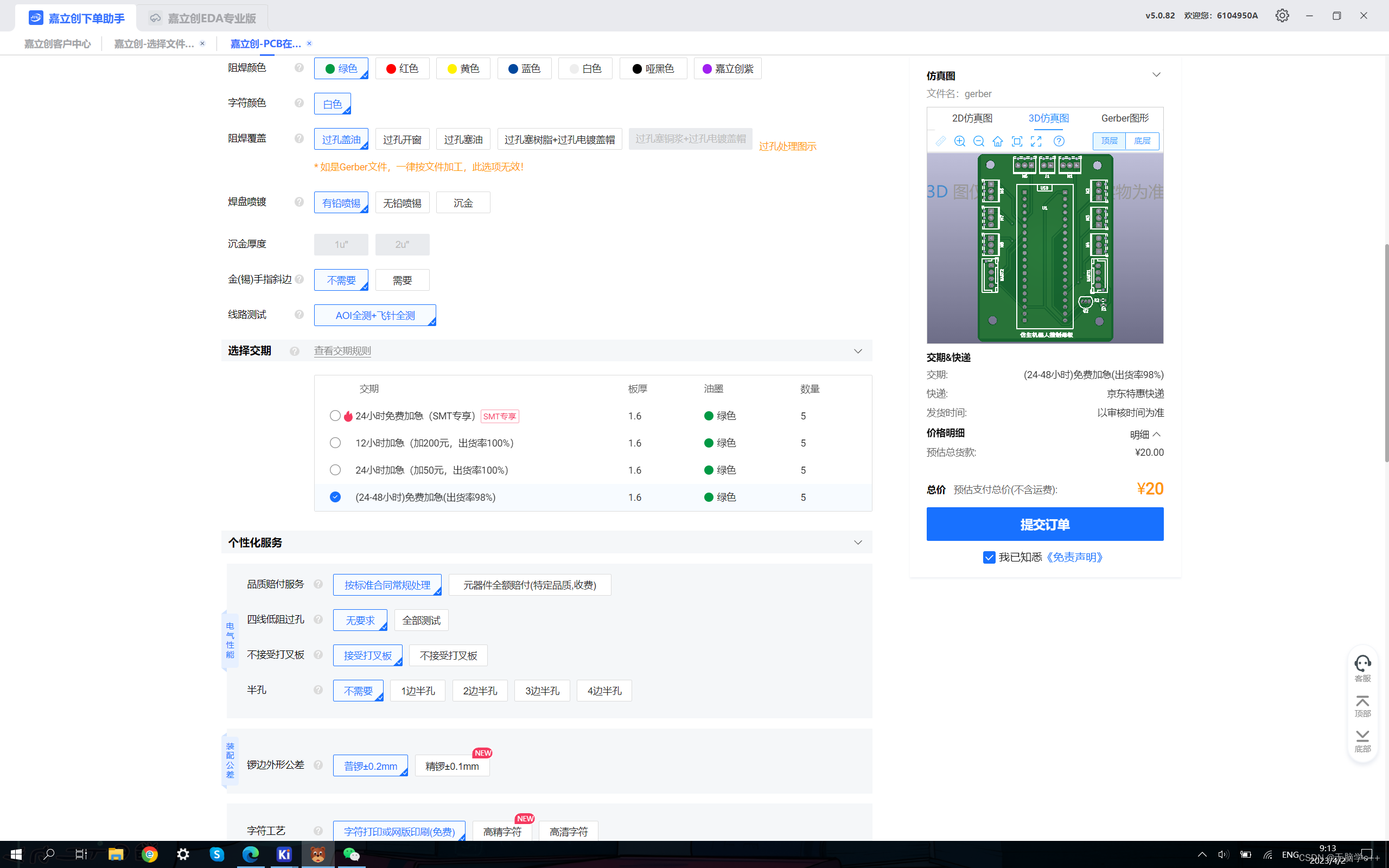The image size is (1389, 868).
Task: Zoom in on the 3D board preview
Action: (x=960, y=141)
